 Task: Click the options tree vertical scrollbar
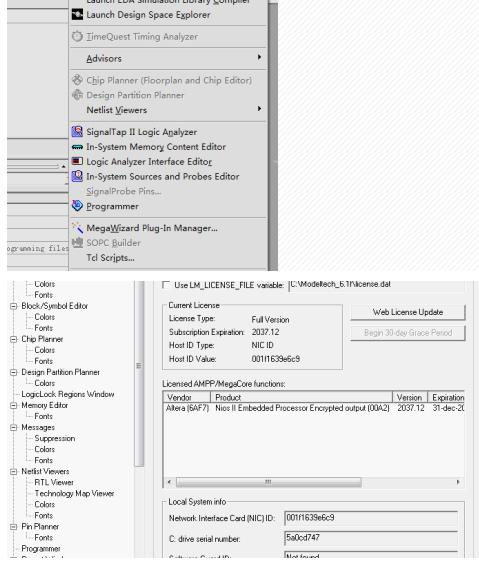tap(139, 373)
